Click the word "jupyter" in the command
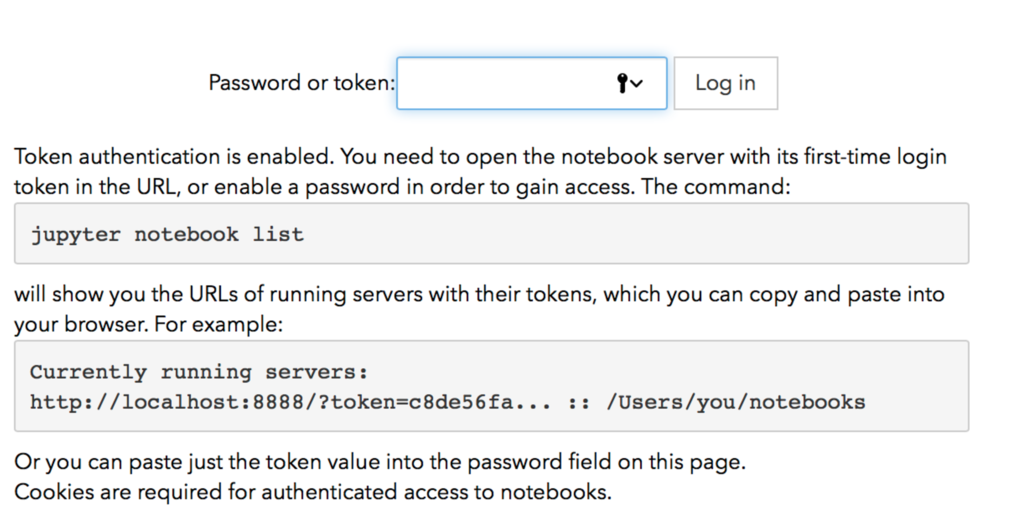This screenshot has height=525, width=1024. pos(75,234)
